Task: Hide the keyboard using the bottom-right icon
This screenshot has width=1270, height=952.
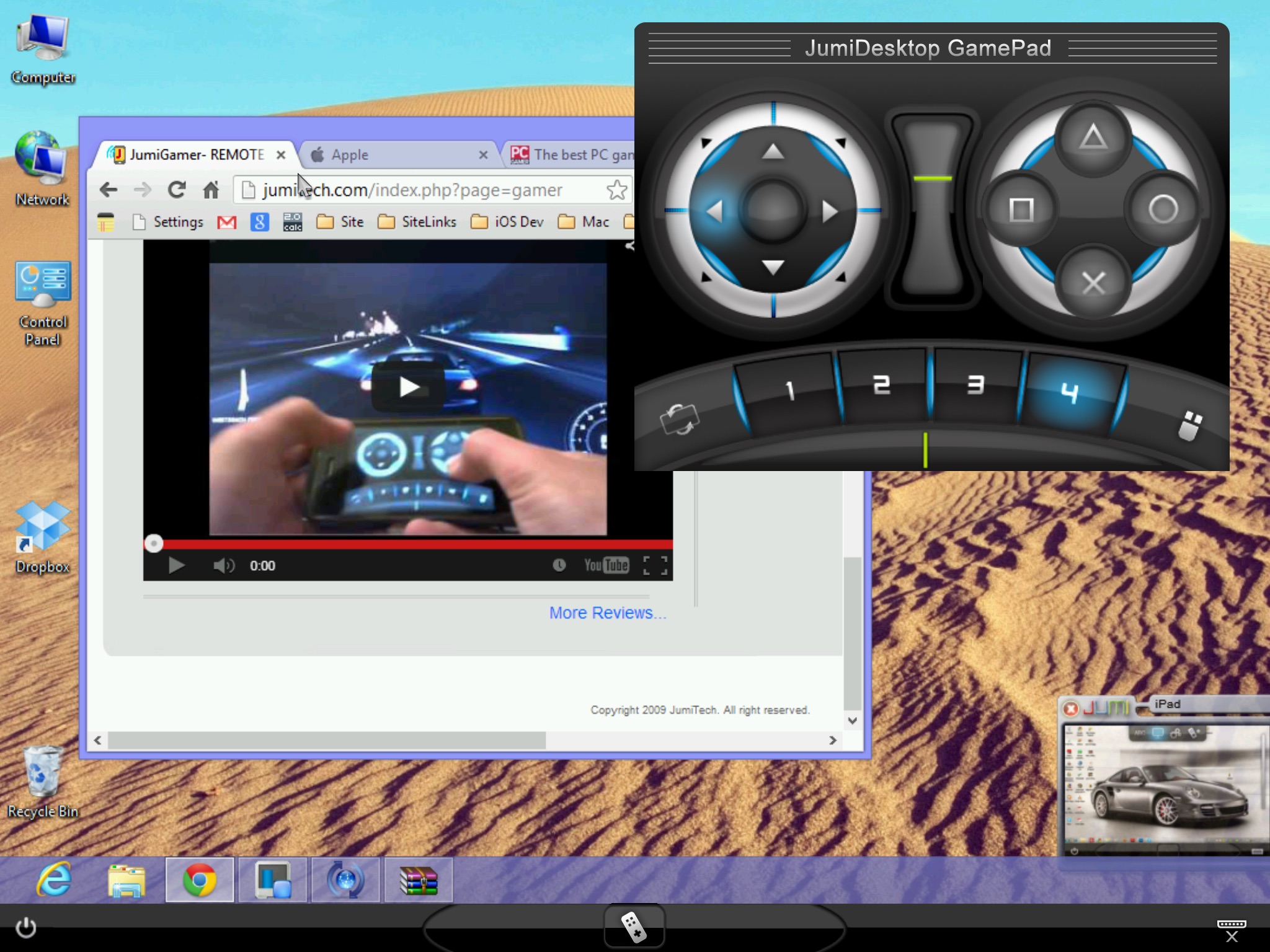Action: pyautogui.click(x=1232, y=930)
